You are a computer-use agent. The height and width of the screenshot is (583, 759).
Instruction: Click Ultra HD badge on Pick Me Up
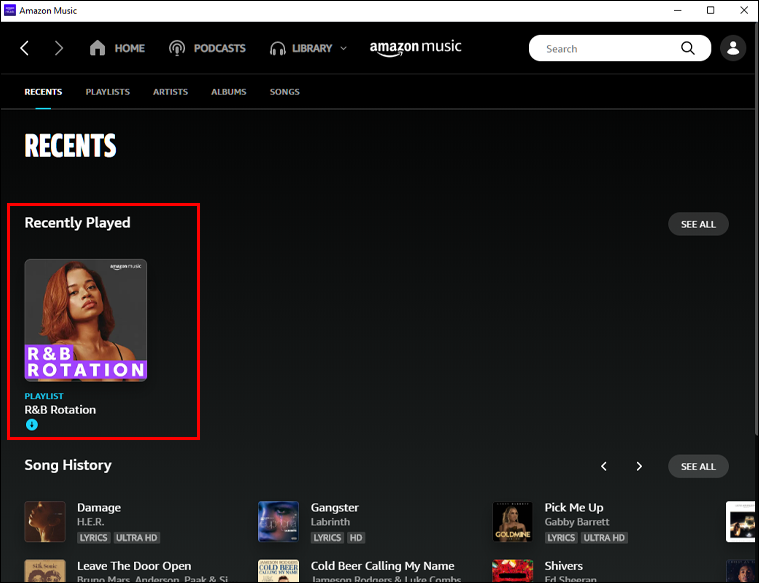click(x=604, y=537)
